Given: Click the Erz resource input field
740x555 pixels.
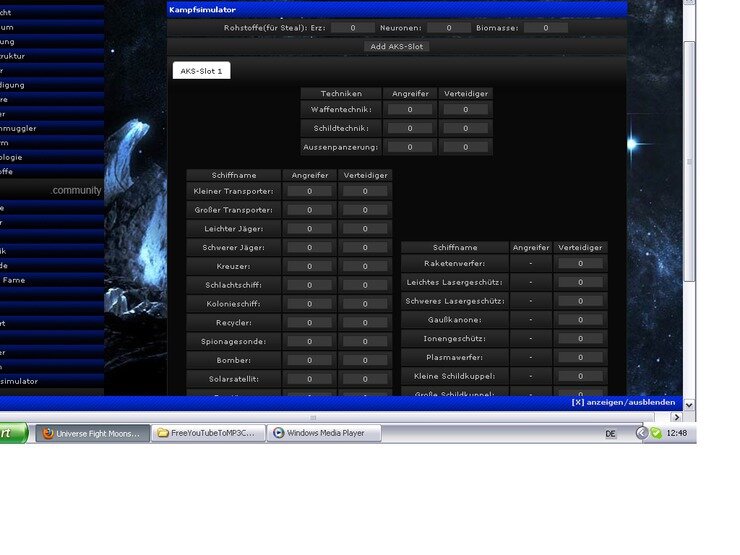Looking at the screenshot, I should tap(352, 28).
